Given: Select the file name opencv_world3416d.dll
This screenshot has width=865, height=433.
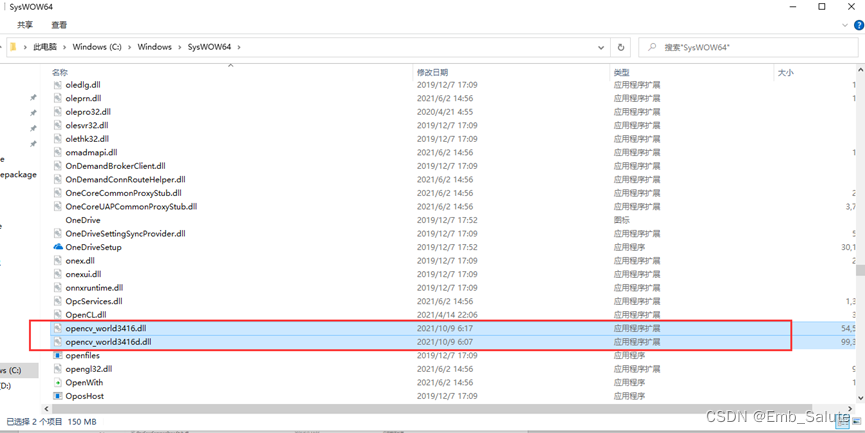Looking at the screenshot, I should [x=108, y=342].
